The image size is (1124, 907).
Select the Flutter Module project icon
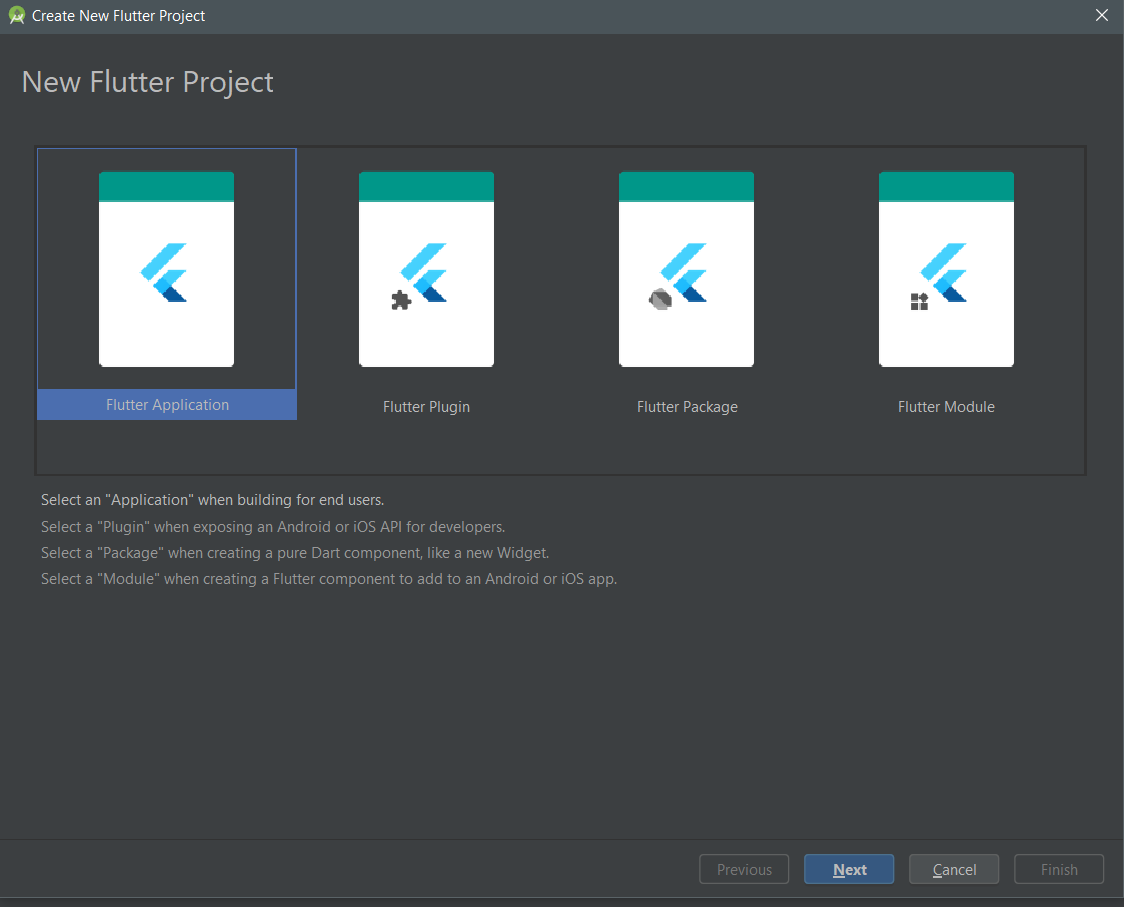(x=946, y=269)
